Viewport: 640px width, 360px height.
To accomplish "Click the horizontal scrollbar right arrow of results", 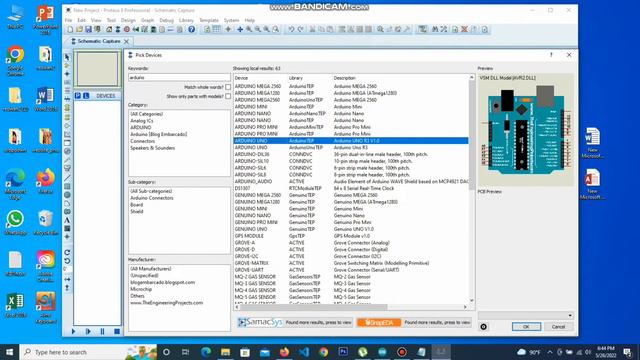I will click(465, 307).
